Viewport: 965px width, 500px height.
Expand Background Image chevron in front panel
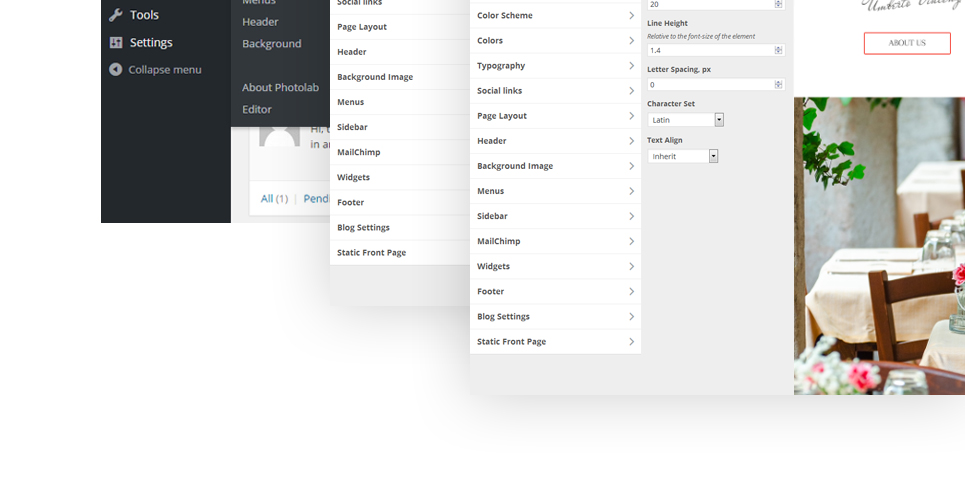point(631,166)
